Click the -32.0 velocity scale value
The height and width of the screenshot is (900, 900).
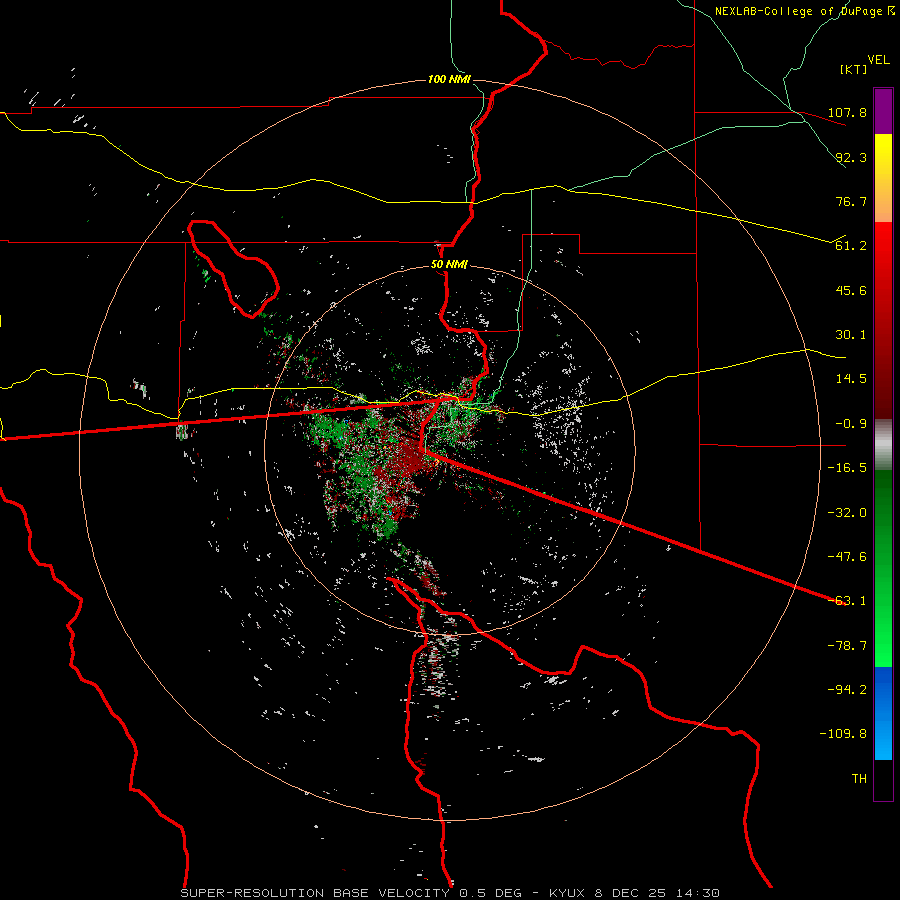[x=847, y=513]
